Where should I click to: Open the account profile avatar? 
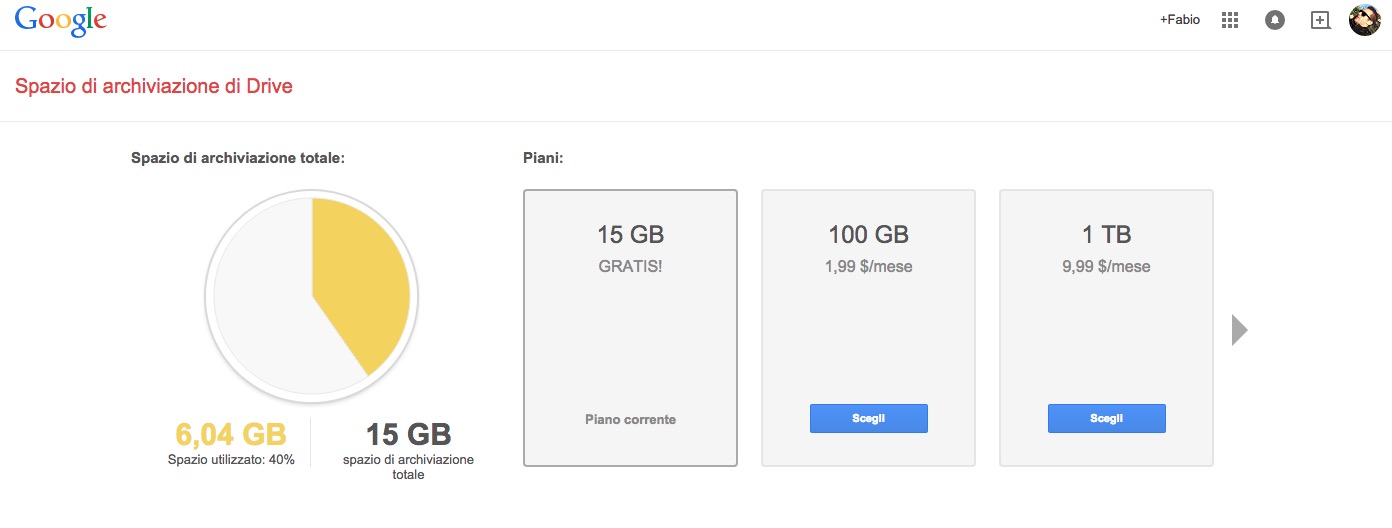pyautogui.click(x=1365, y=20)
